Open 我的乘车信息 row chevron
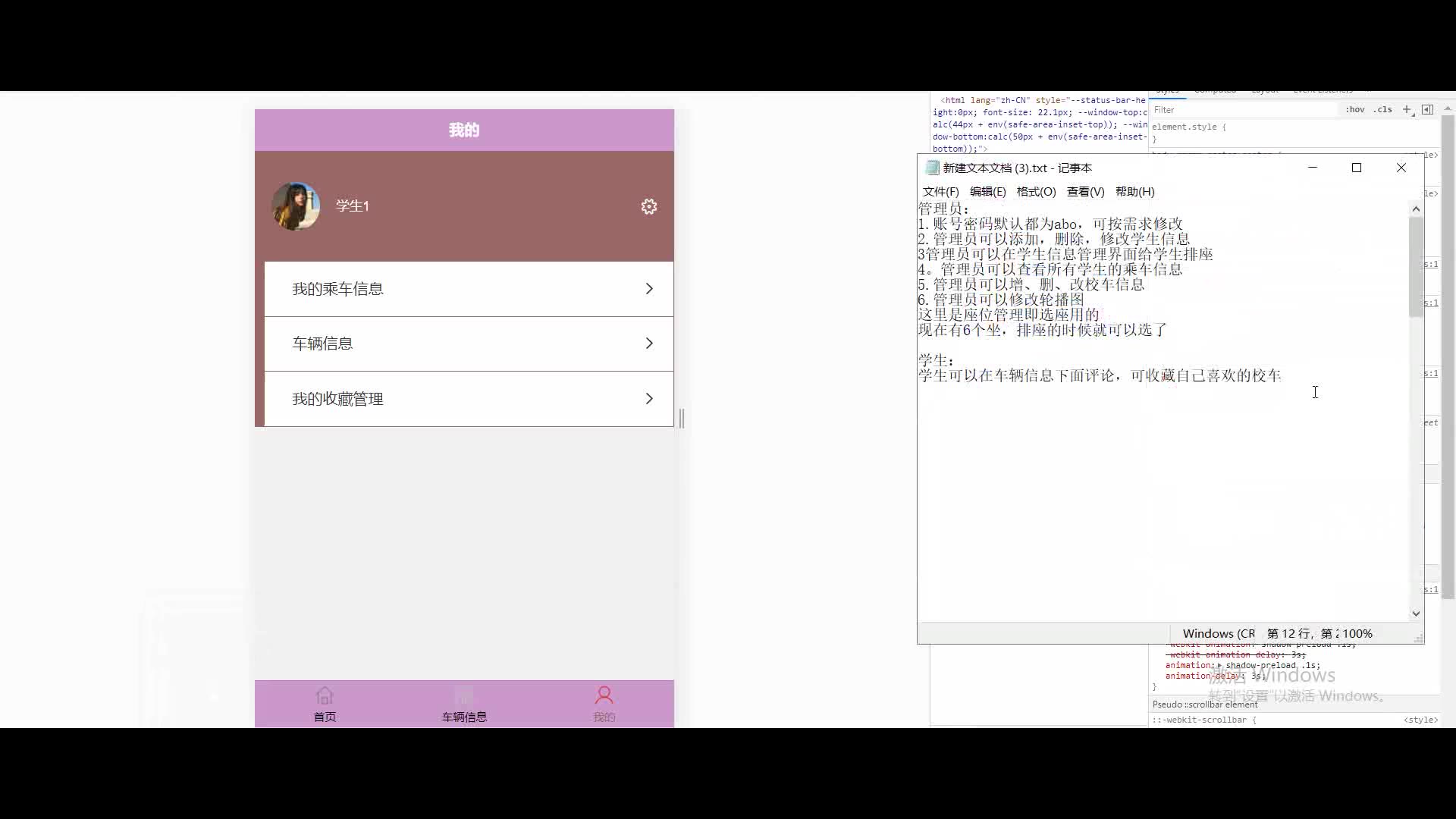Image resolution: width=1456 pixels, height=819 pixels. 649,289
